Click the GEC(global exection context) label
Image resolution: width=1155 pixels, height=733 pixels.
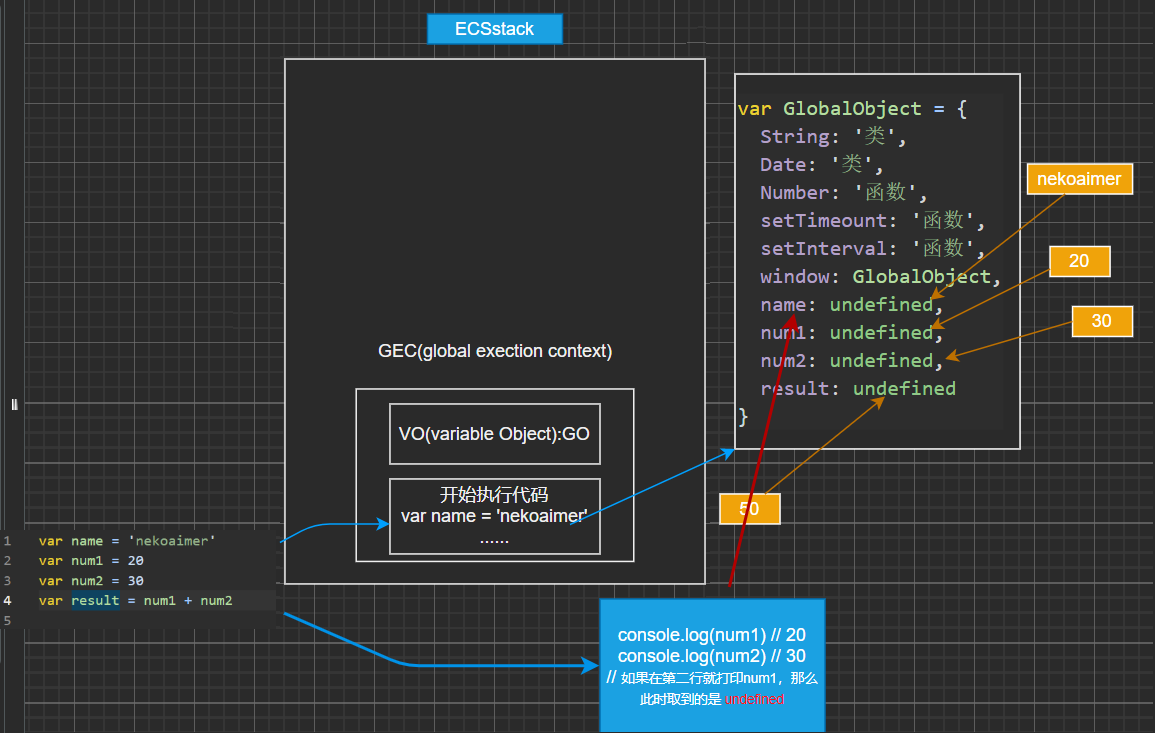coord(494,351)
